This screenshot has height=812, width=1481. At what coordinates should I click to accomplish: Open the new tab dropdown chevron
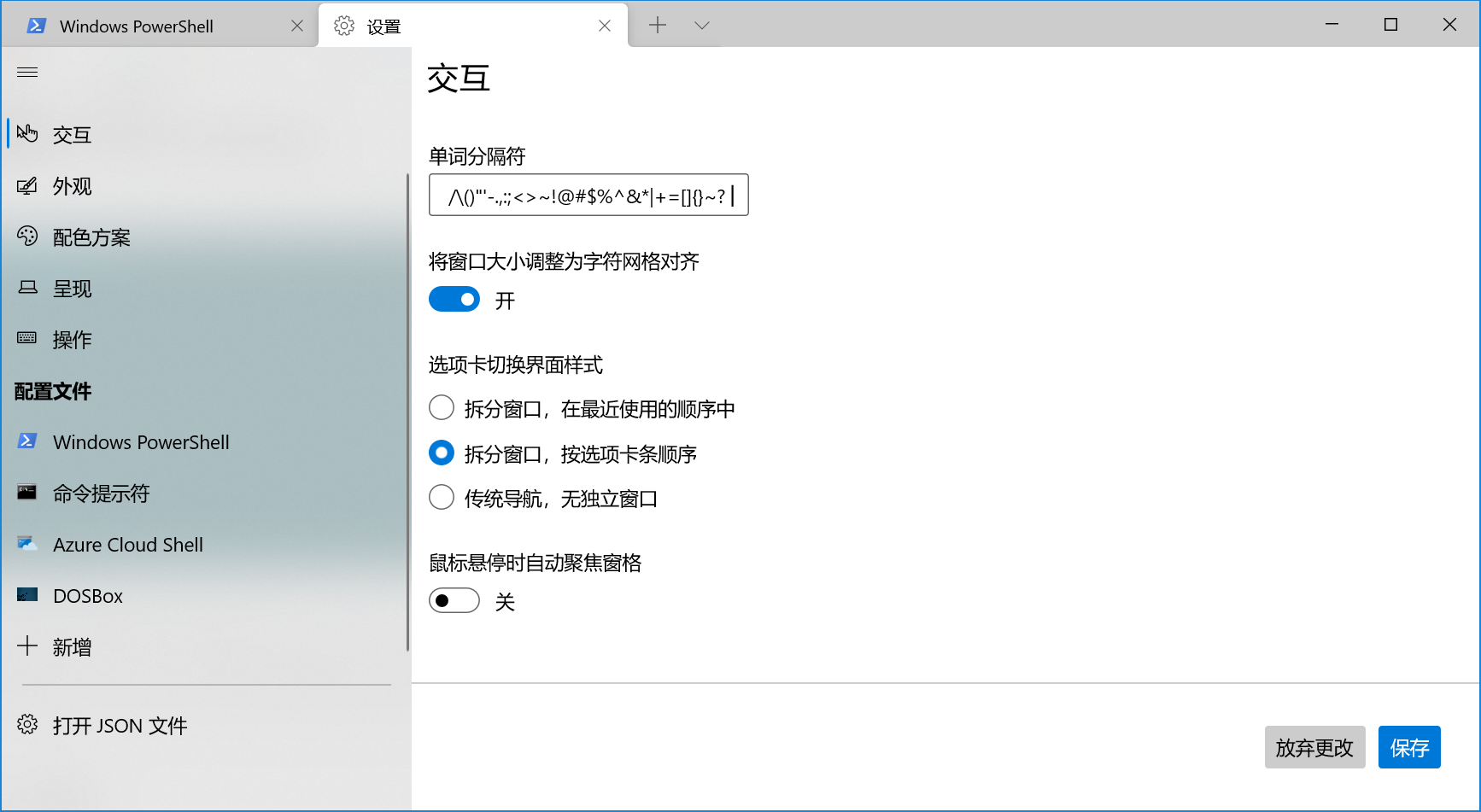701,25
